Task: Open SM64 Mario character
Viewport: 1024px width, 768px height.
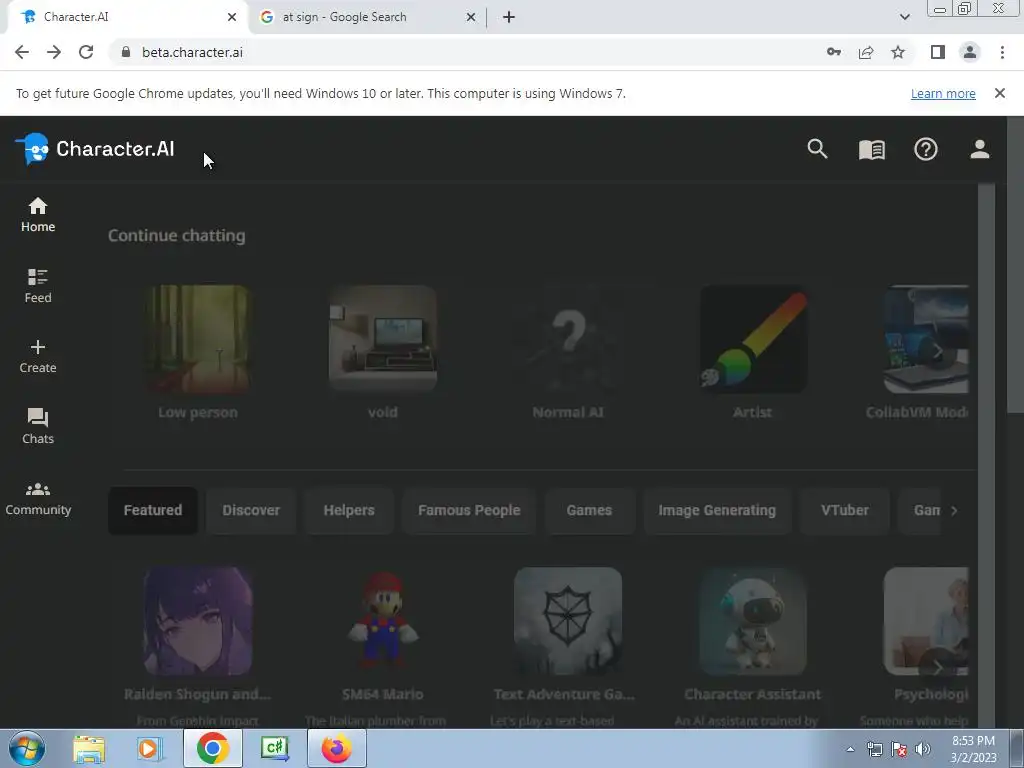Action: (383, 621)
